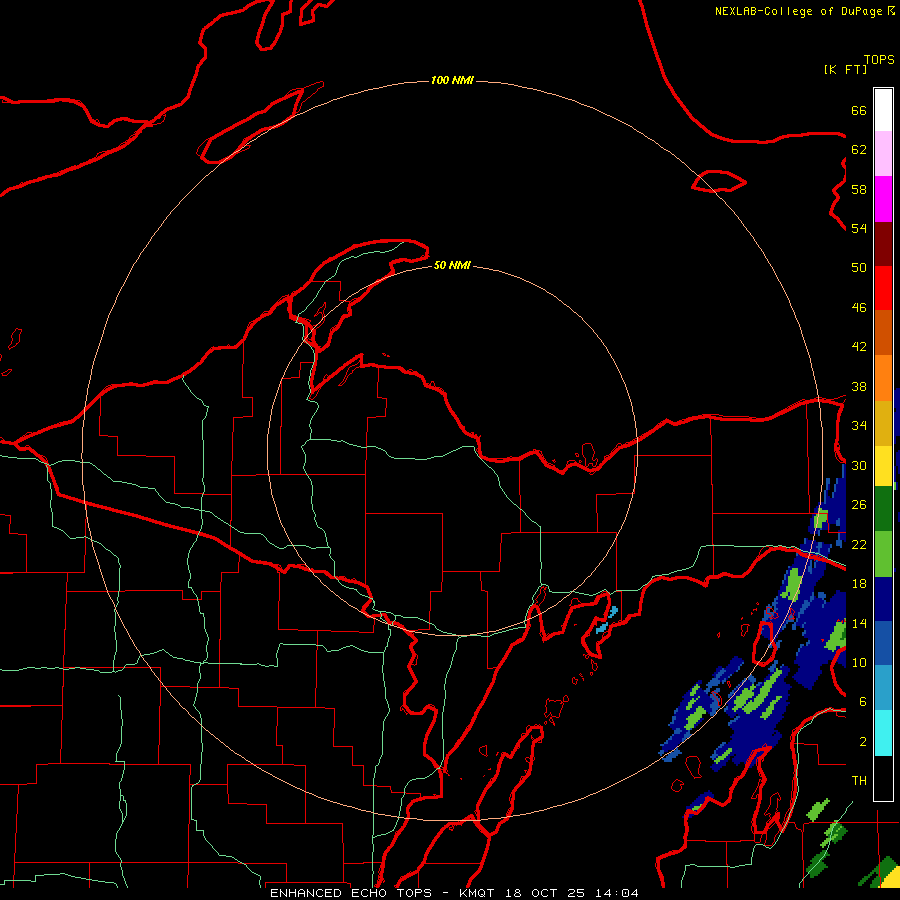The image size is (900, 900).
Task: Click the 'TOPS' legend title
Action: [x=879, y=60]
